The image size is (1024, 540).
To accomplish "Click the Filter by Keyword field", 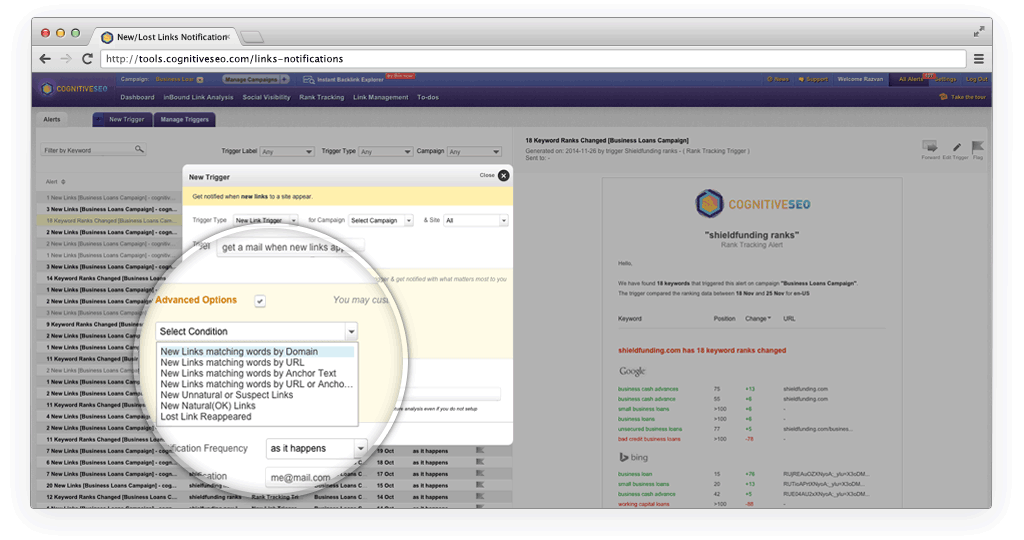I will point(93,150).
